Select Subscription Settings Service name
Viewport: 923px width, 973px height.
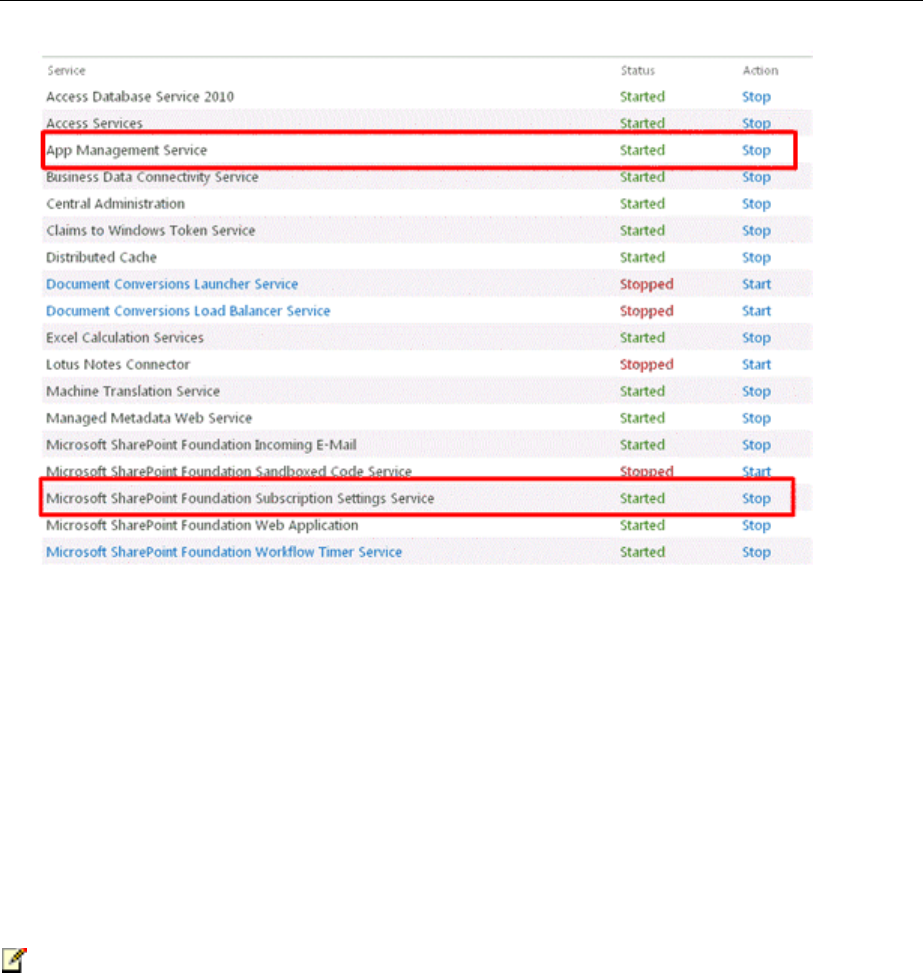coord(240,498)
